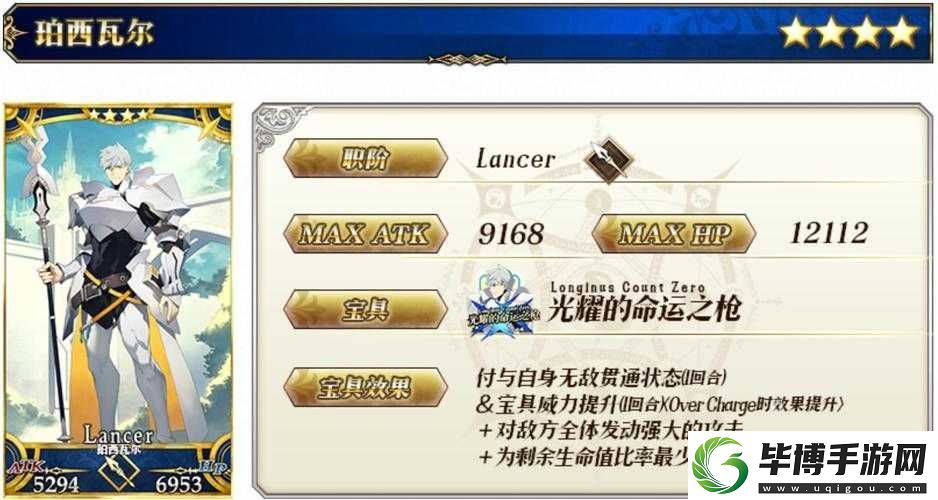Open the 宝具 Noble Phantasm label
Screen dimensions: 938x500
[x=366, y=310]
